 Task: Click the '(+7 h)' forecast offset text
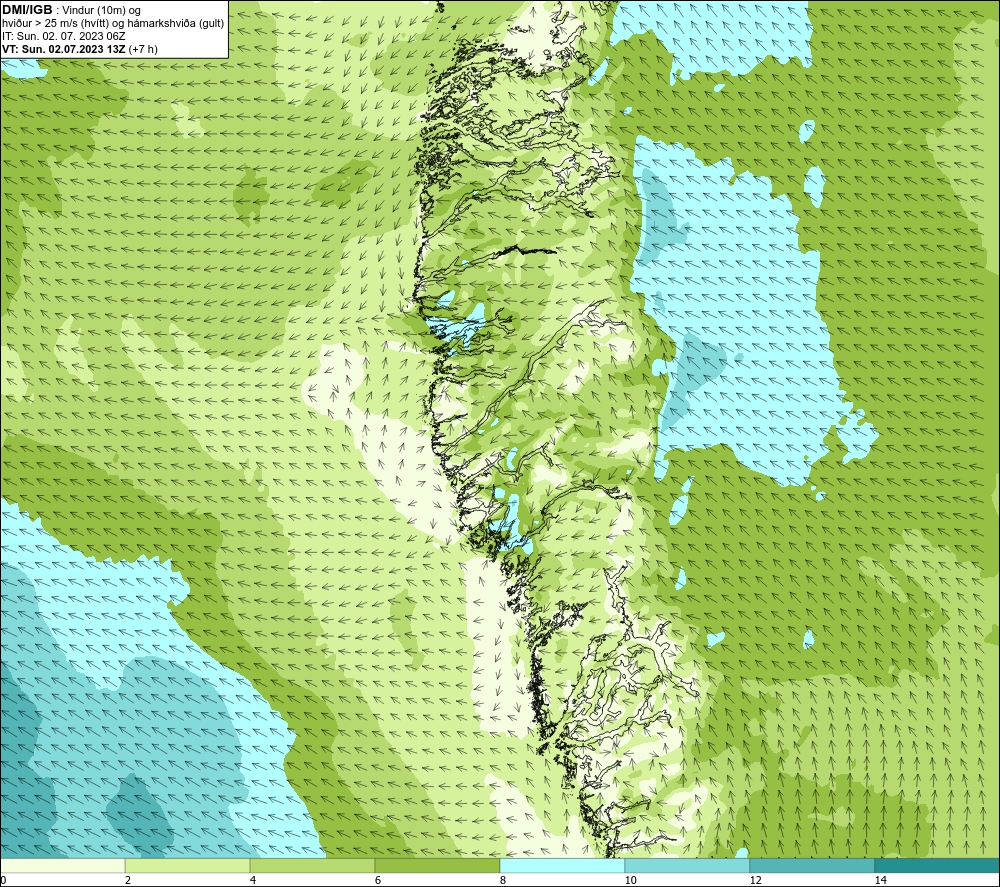click(x=143, y=49)
